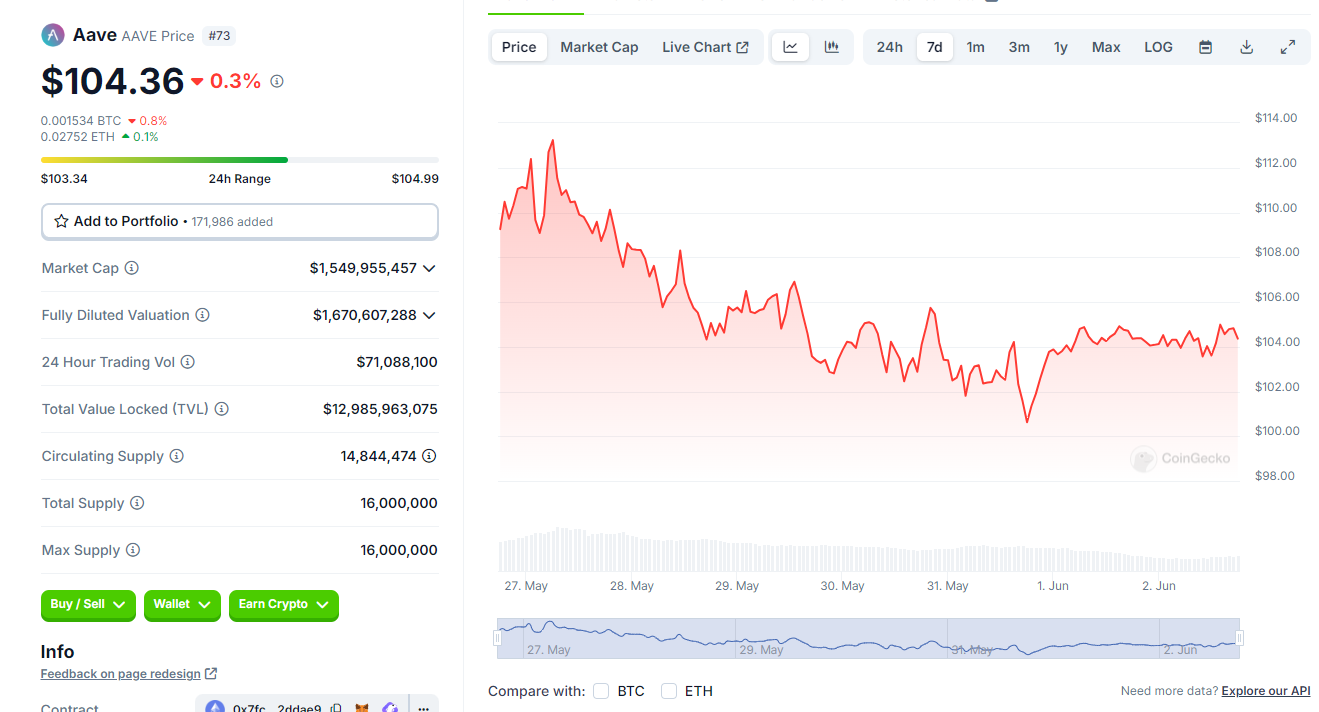The width and height of the screenshot is (1319, 712).
Task: Select the Max timeframe
Action: pos(1106,47)
